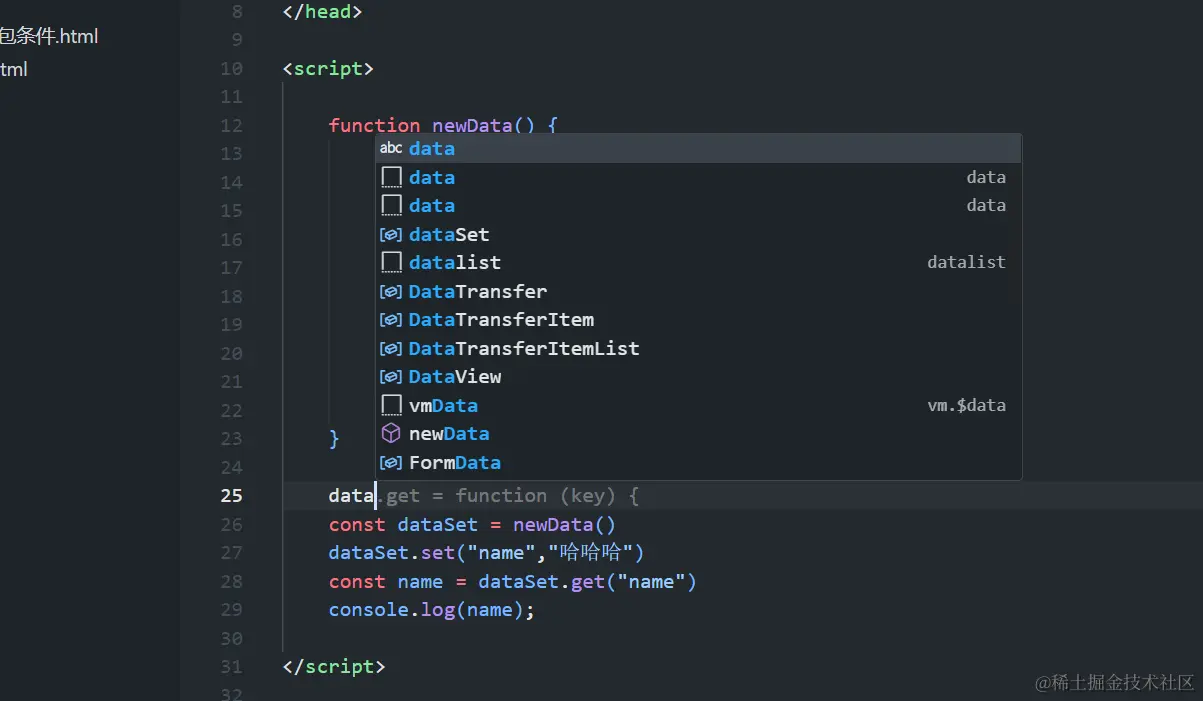Click line number 29 in gutter
Image resolution: width=1203 pixels, height=701 pixels.
[x=231, y=609]
